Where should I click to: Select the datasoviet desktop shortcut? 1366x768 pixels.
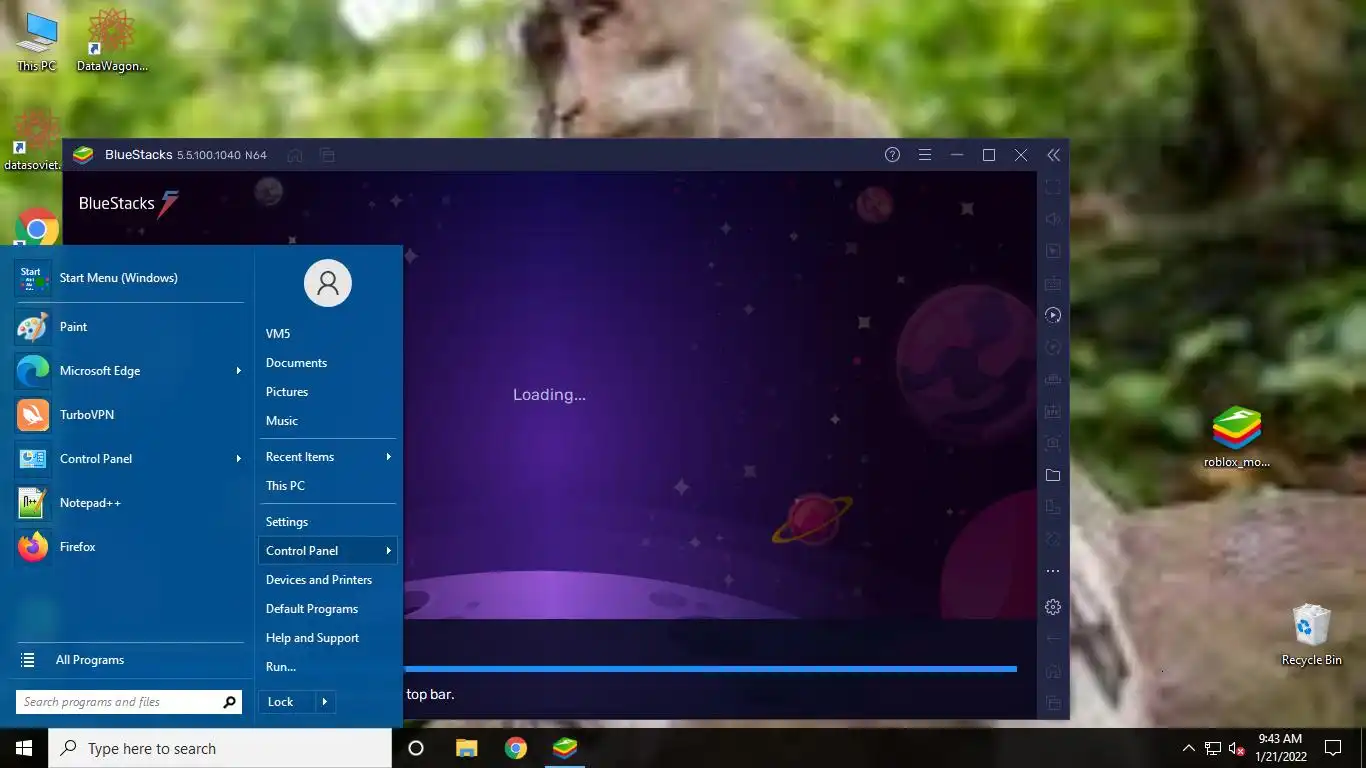pyautogui.click(x=33, y=140)
